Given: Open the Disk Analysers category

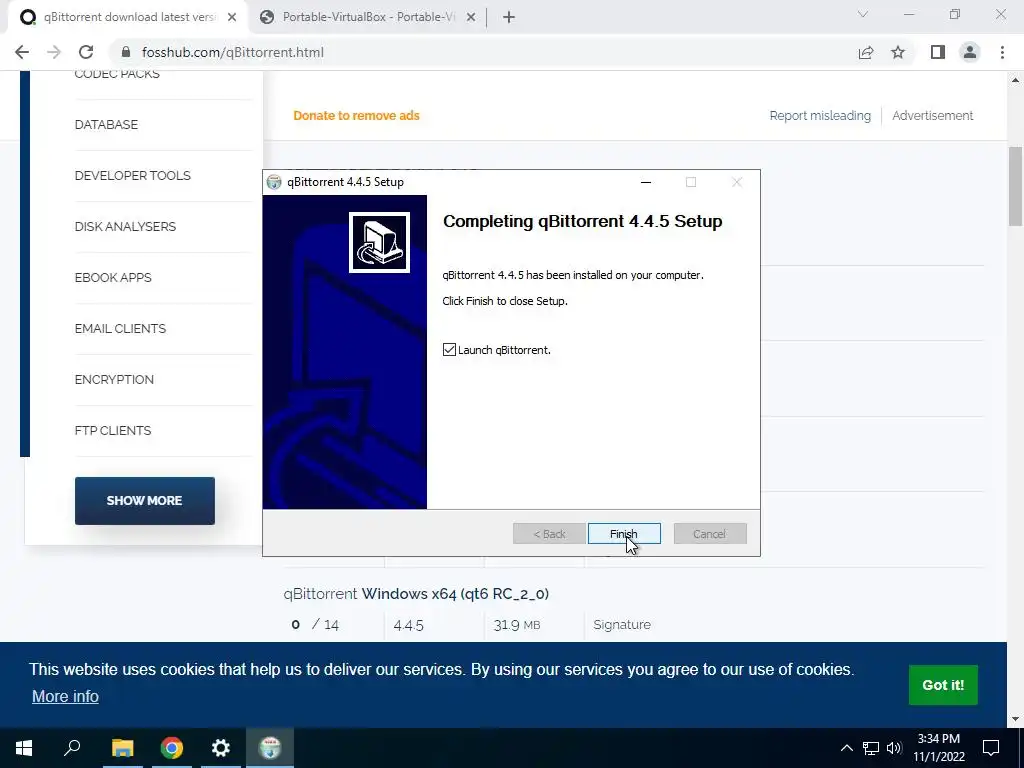Looking at the screenshot, I should tap(125, 227).
